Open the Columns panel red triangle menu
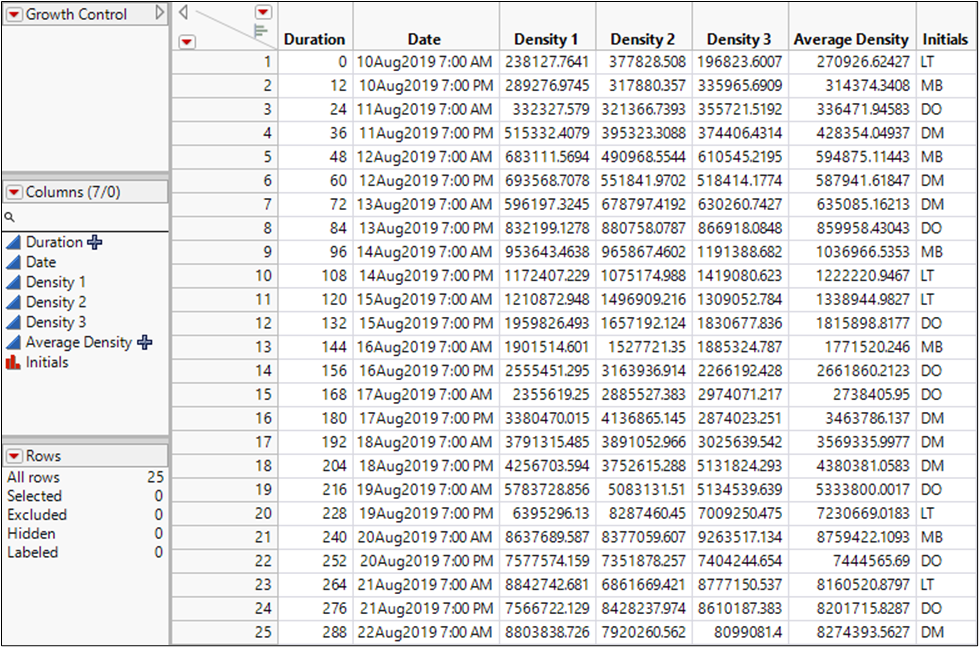The image size is (979, 647). 14,192
